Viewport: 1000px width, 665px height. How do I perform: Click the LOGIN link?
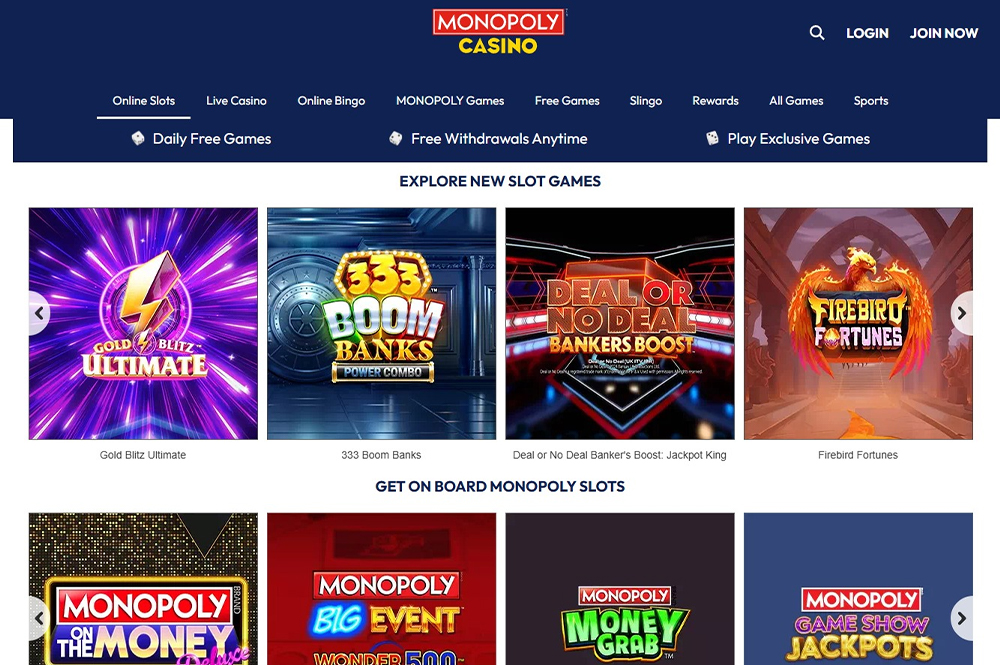[867, 33]
